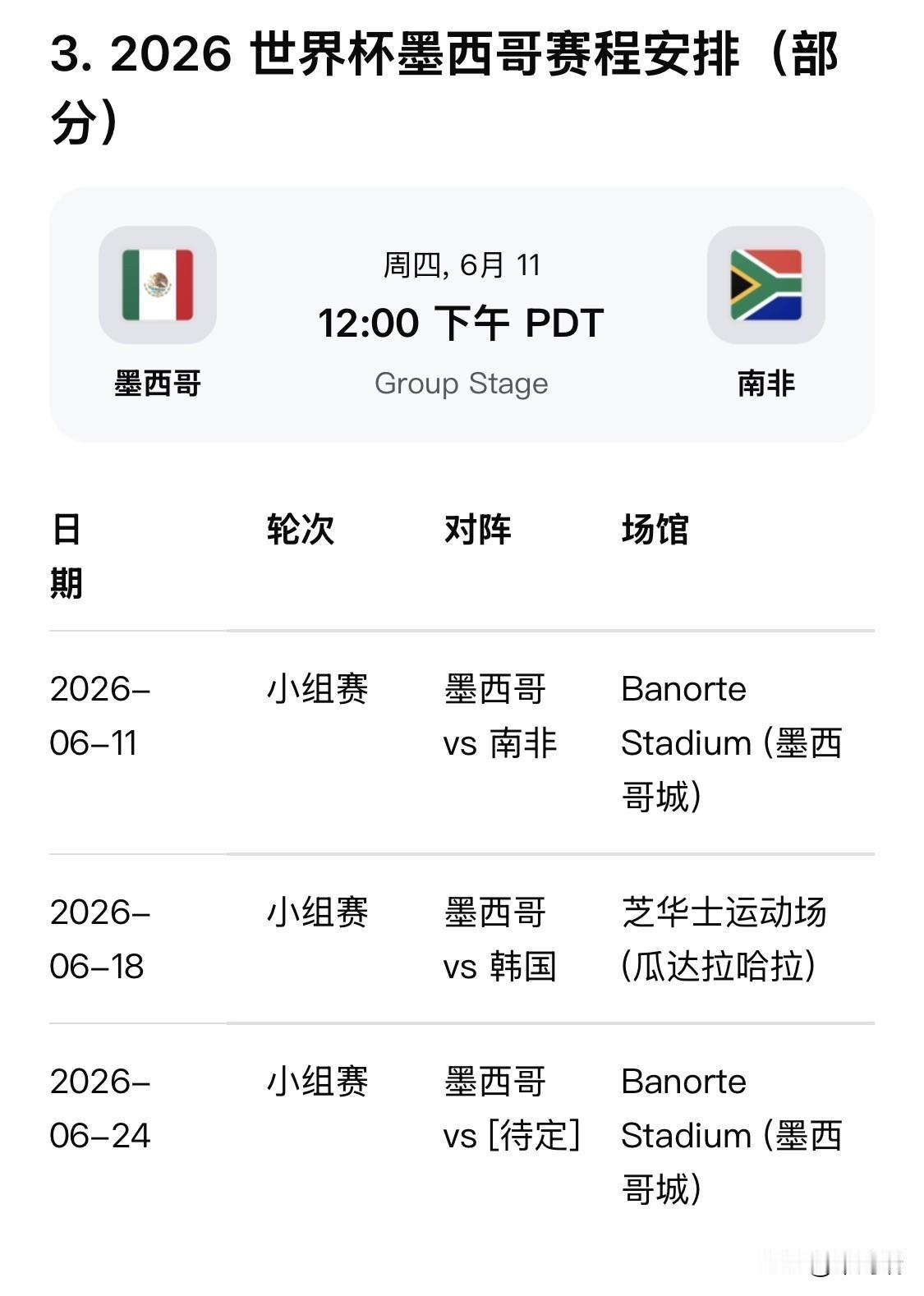Click the Group Stage label
Image resolution: width=924 pixels, height=1296 pixels.
(x=462, y=384)
